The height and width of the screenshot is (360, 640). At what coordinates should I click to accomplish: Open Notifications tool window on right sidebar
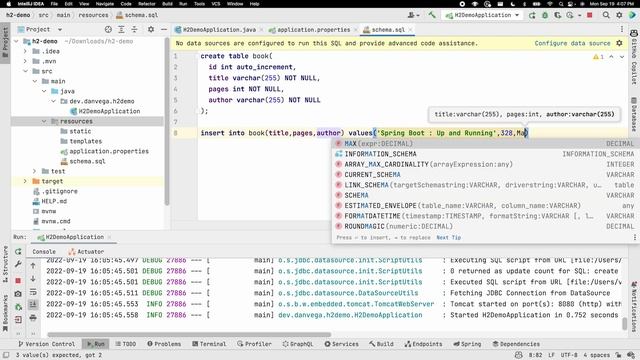click(x=634, y=307)
